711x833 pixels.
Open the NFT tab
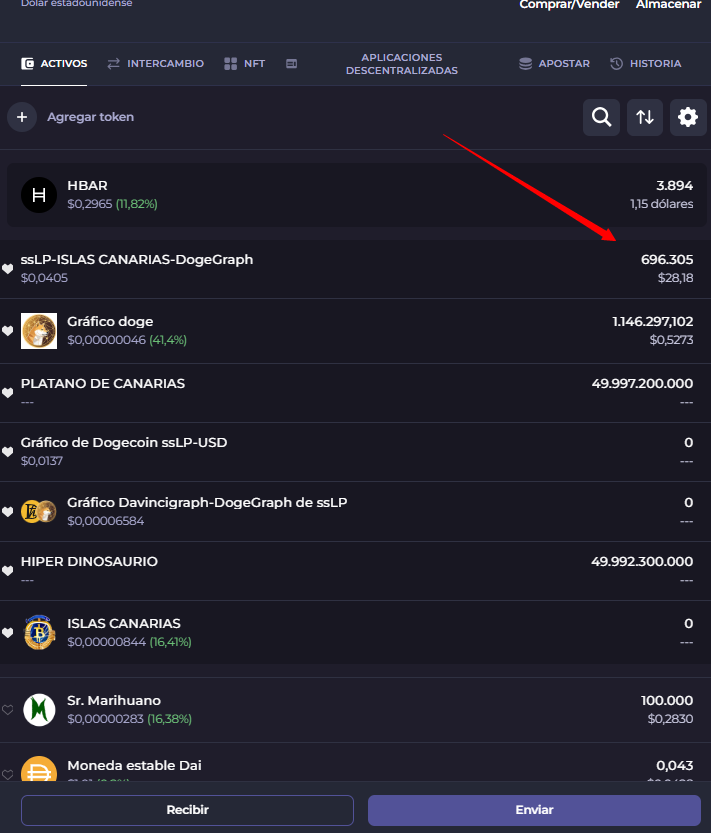click(244, 64)
